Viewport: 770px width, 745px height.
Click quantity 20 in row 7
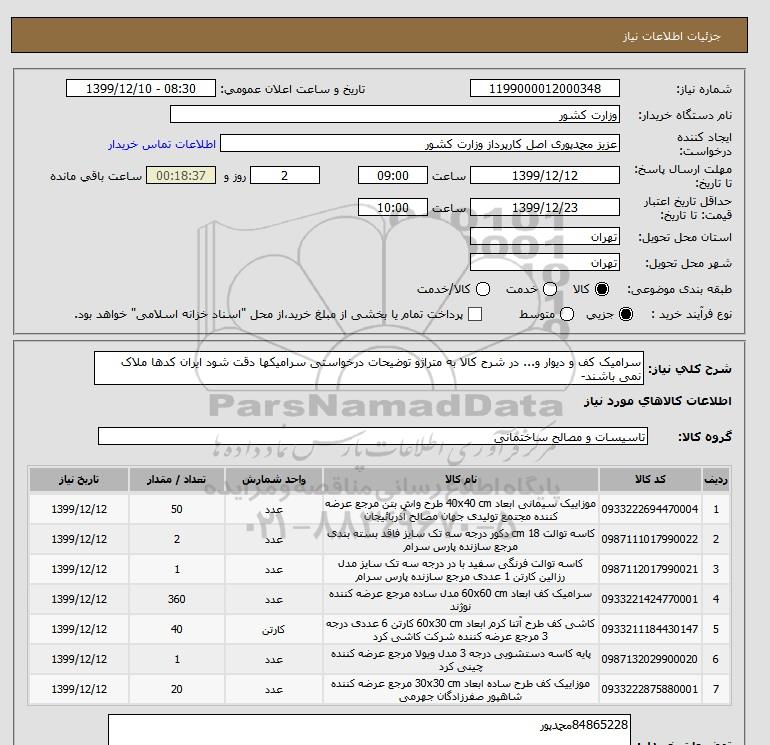(177, 689)
